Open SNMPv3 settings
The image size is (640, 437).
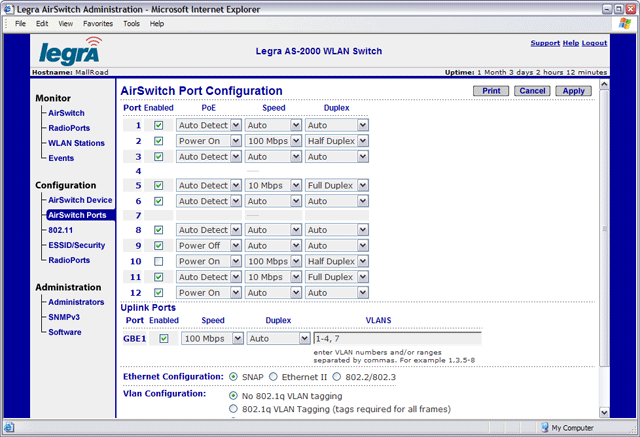click(64, 317)
